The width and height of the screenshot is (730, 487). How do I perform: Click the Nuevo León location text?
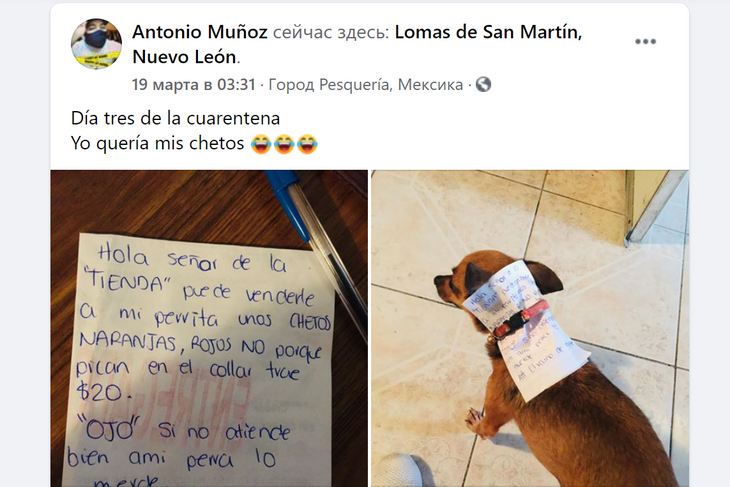pyautogui.click(x=184, y=57)
